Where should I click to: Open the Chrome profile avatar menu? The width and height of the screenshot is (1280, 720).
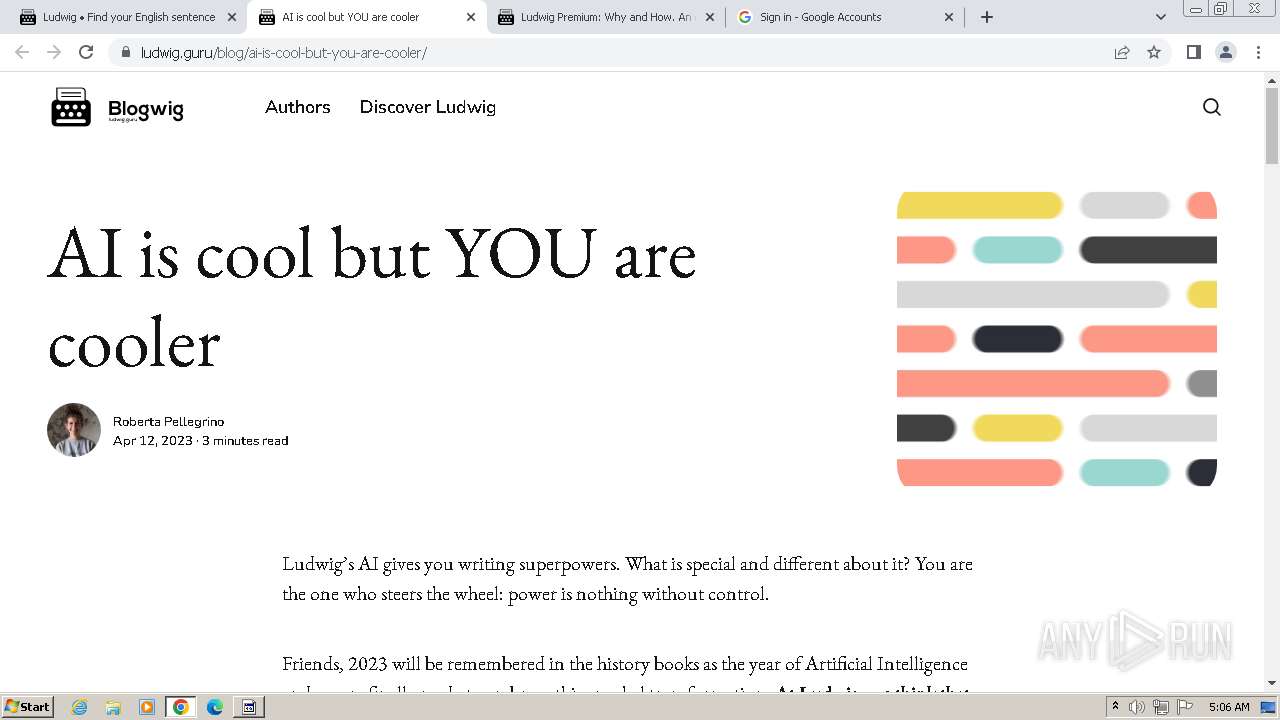[x=1225, y=52]
